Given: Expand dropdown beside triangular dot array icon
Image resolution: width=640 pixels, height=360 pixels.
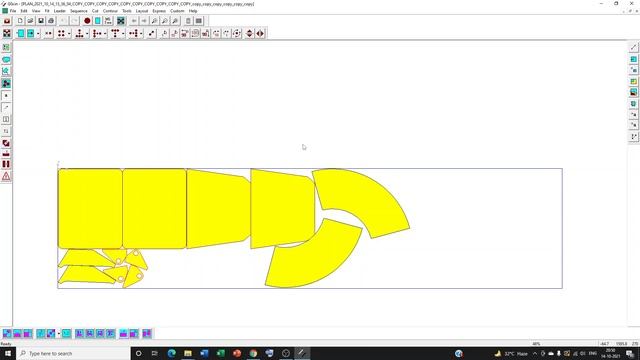Looking at the screenshot, I should [x=87, y=33].
